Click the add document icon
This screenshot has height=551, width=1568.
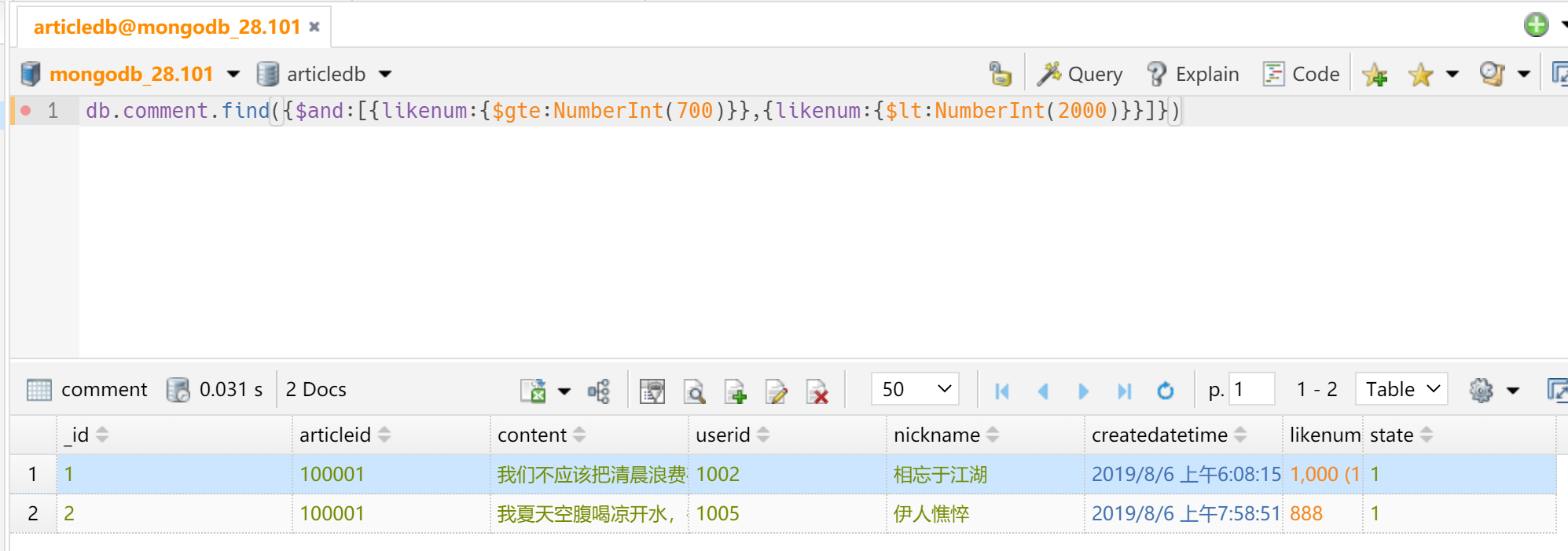[735, 391]
